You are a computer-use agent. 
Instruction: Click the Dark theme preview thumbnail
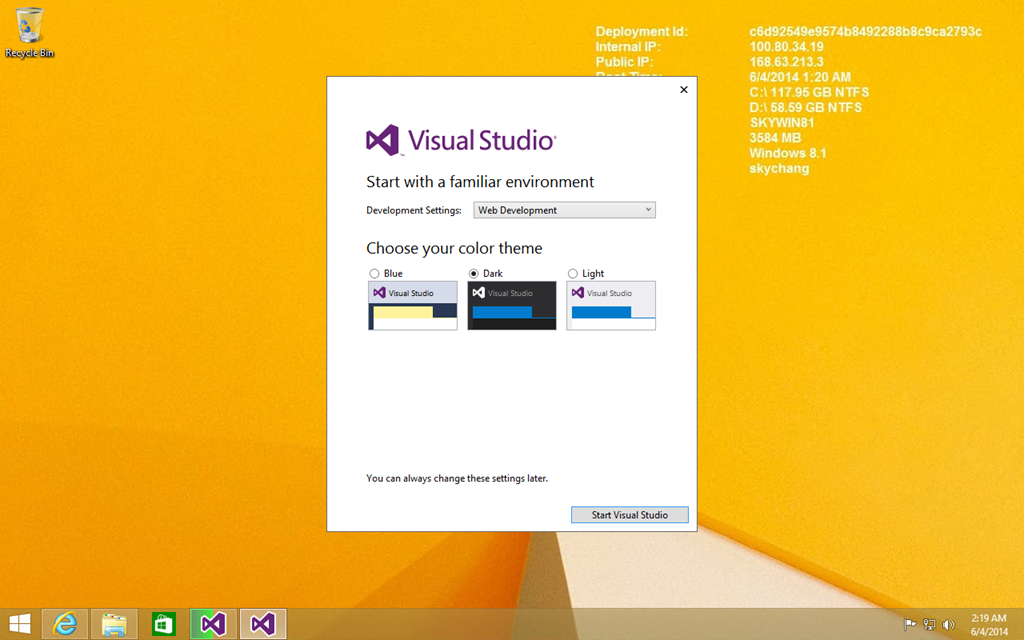pyautogui.click(x=512, y=306)
